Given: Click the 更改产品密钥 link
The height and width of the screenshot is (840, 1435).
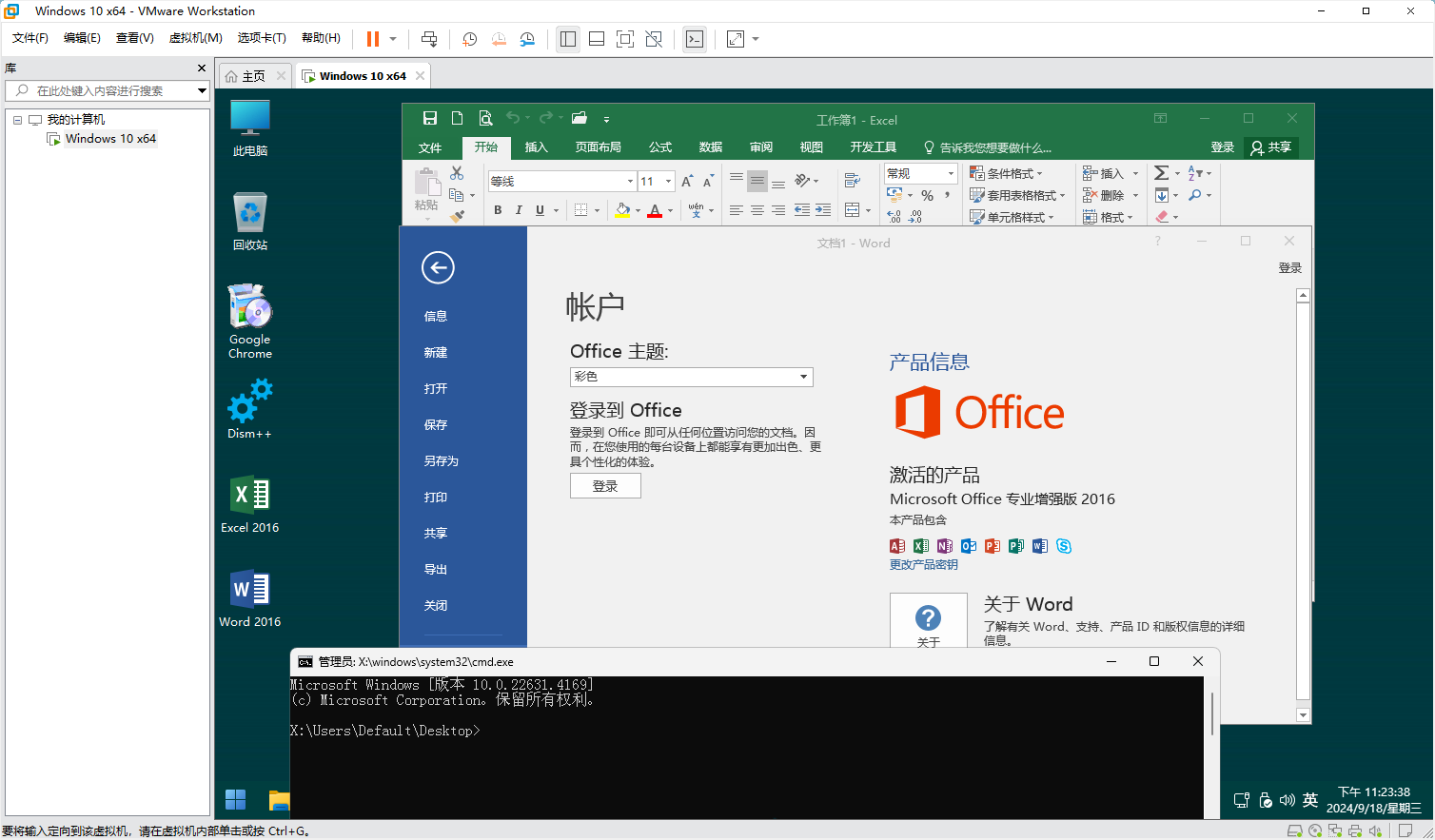Looking at the screenshot, I should click(x=923, y=564).
